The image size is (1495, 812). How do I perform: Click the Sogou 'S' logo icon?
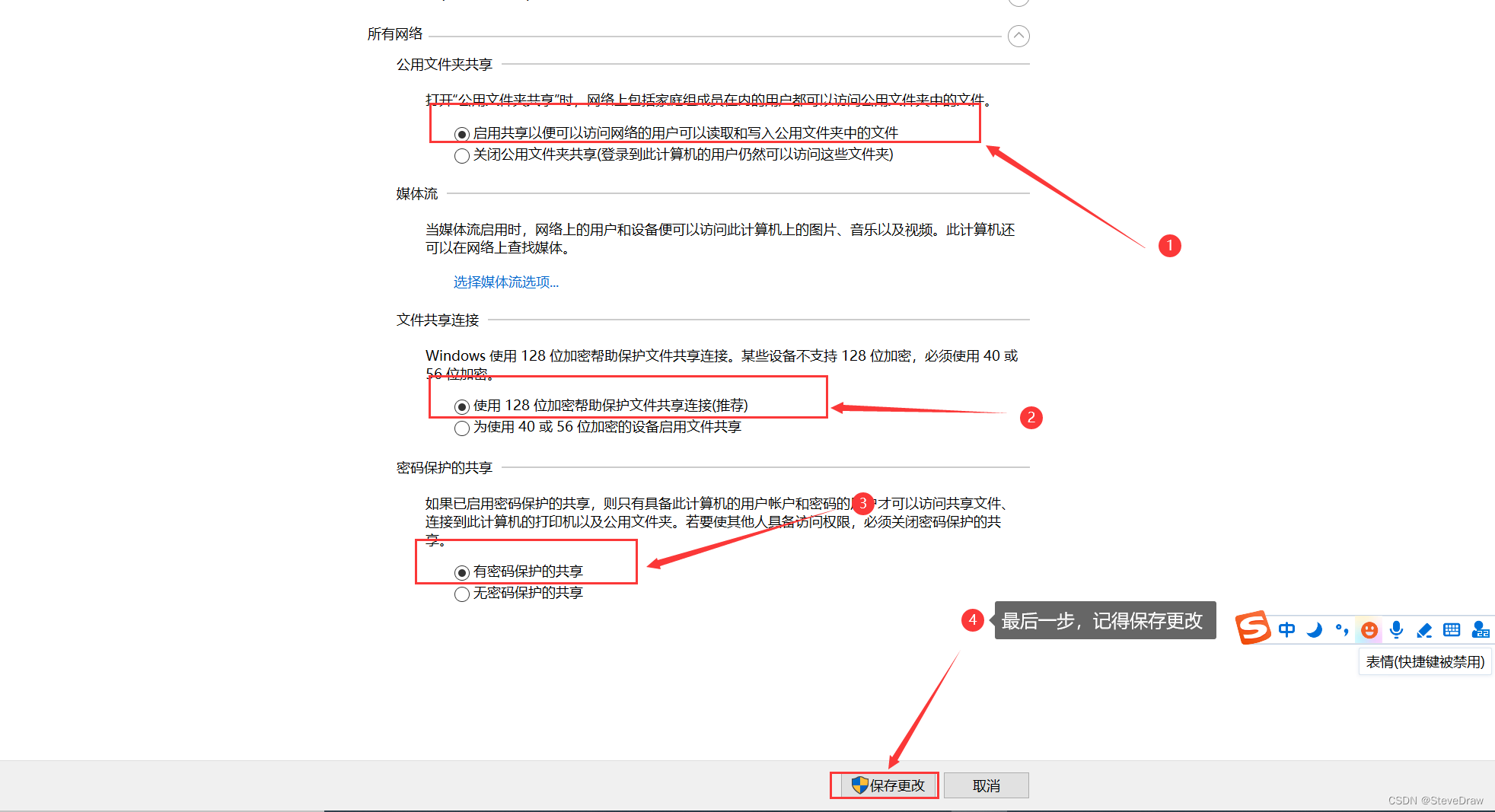(x=1253, y=628)
